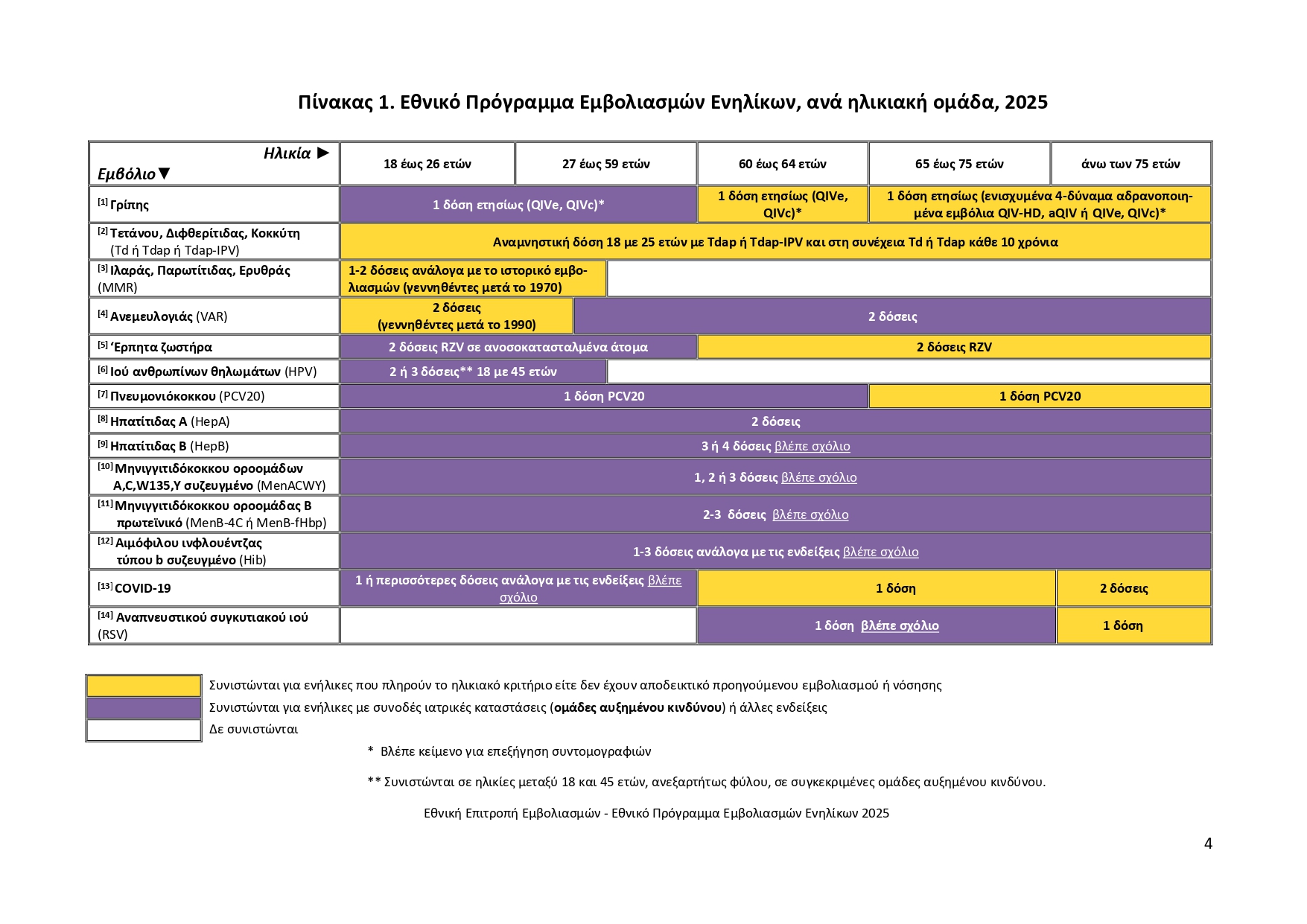Click the yellow legend color box

(x=144, y=685)
